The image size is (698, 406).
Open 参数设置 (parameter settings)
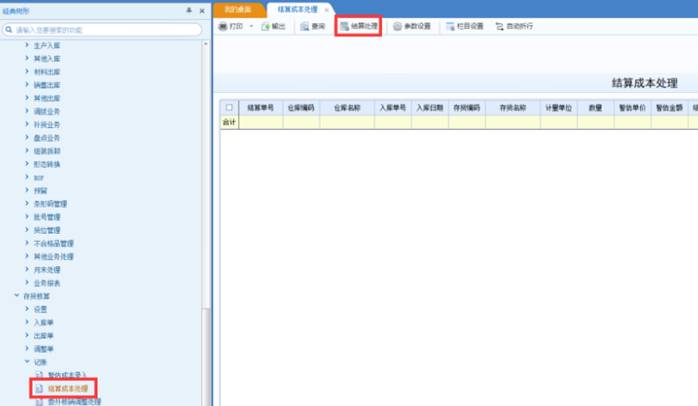tap(411, 26)
